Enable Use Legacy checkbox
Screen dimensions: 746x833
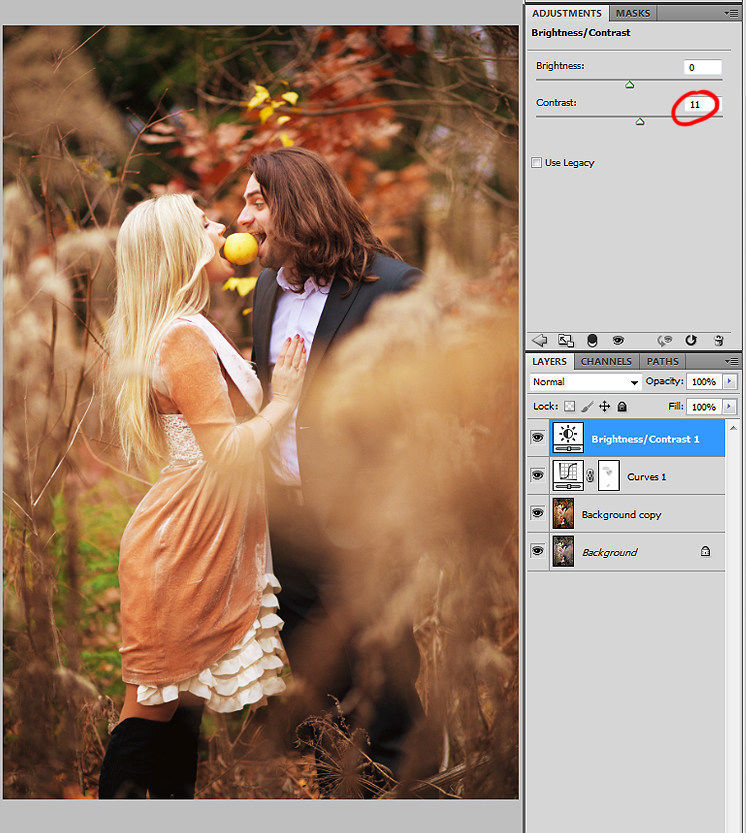pos(537,163)
